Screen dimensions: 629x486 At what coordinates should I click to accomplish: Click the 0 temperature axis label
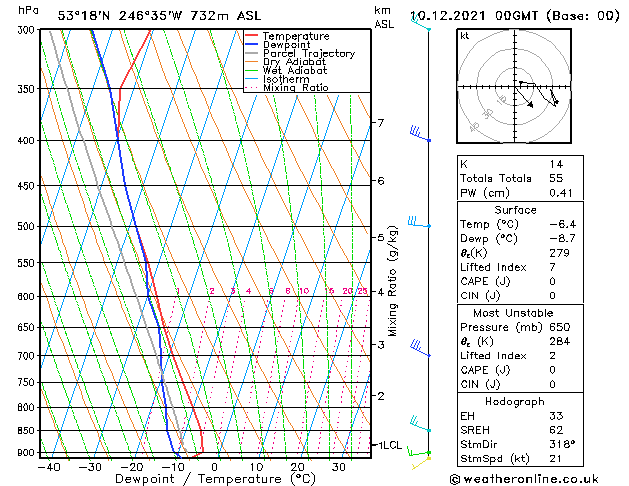215,467
